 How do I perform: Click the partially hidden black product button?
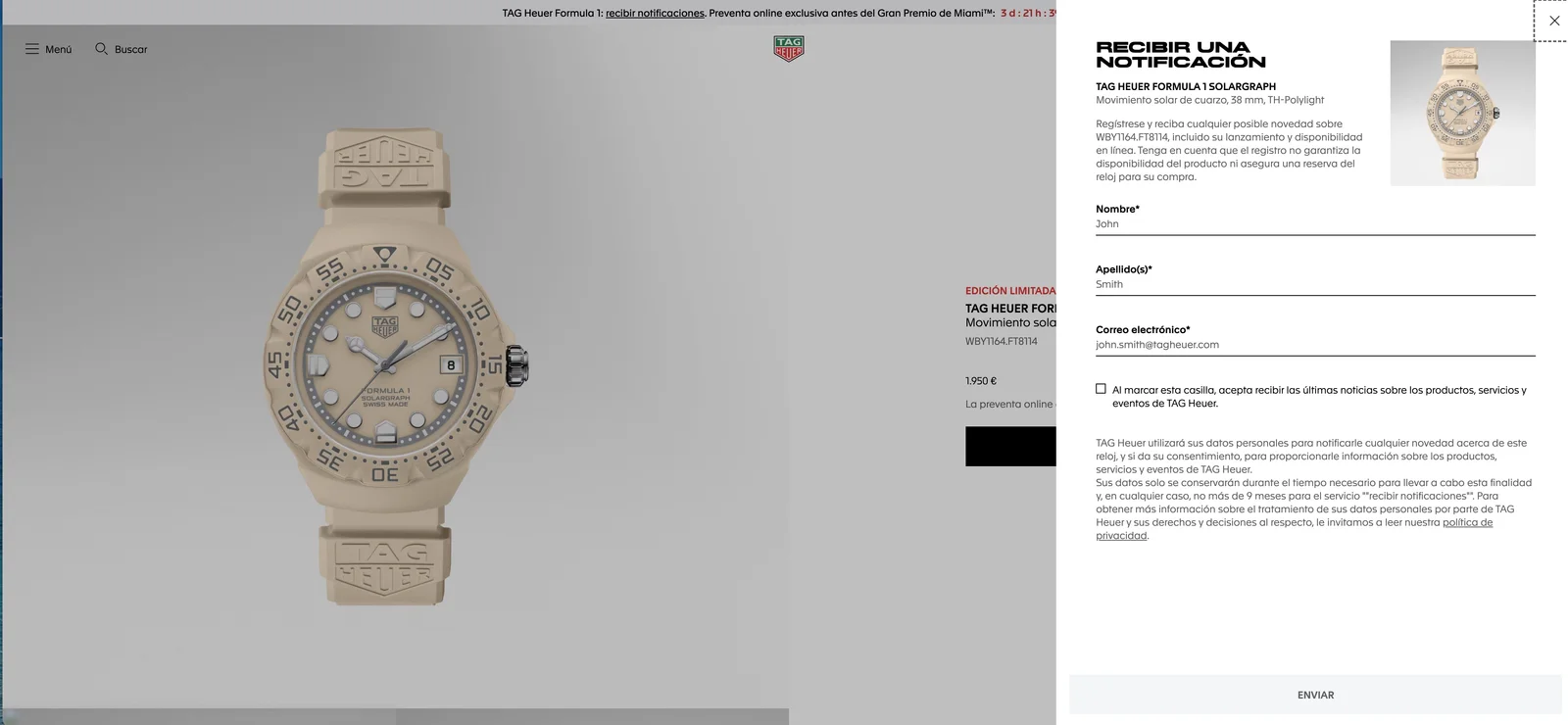(x=1010, y=447)
